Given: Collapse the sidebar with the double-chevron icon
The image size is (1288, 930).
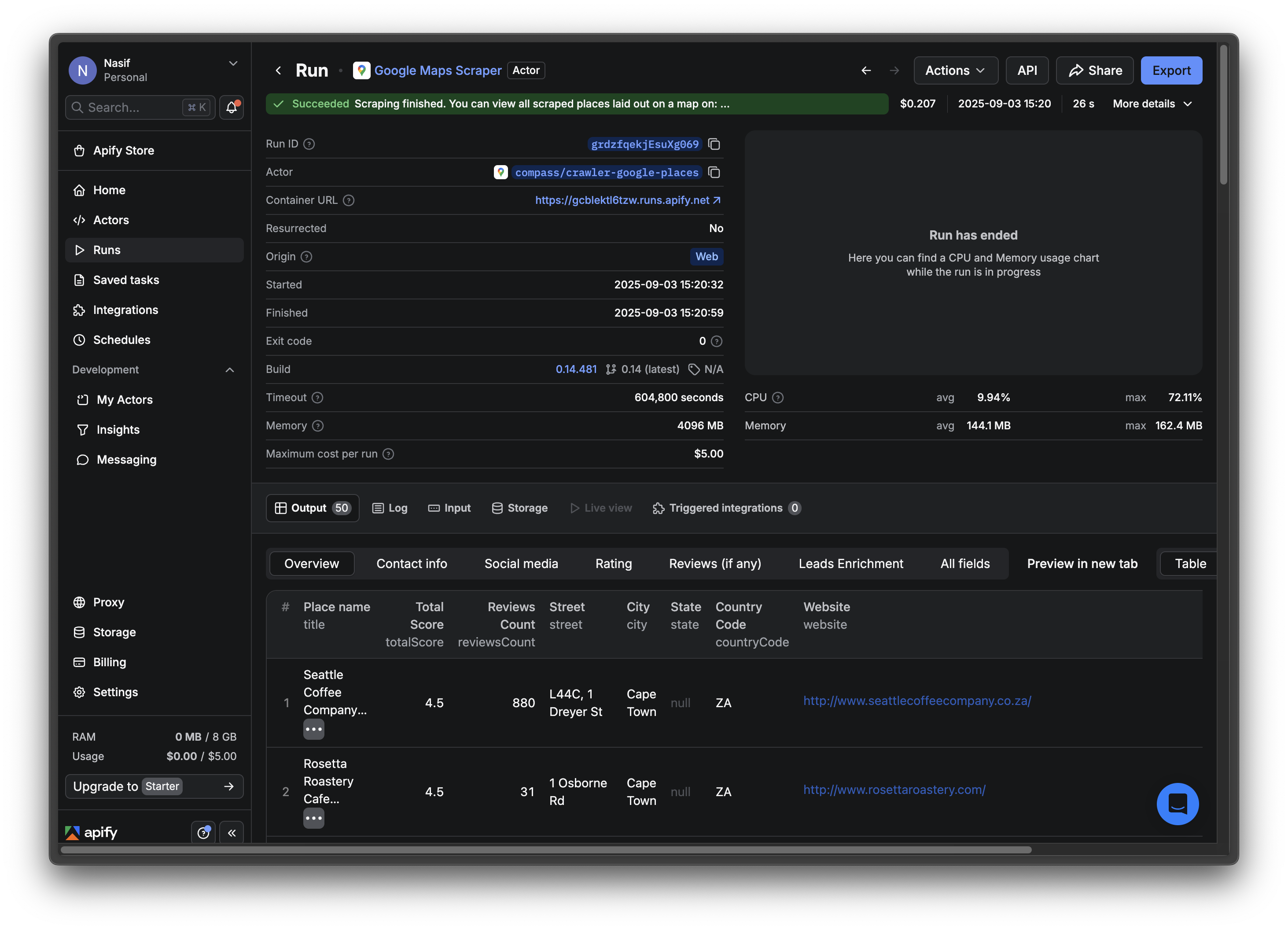Looking at the screenshot, I should pyautogui.click(x=232, y=832).
